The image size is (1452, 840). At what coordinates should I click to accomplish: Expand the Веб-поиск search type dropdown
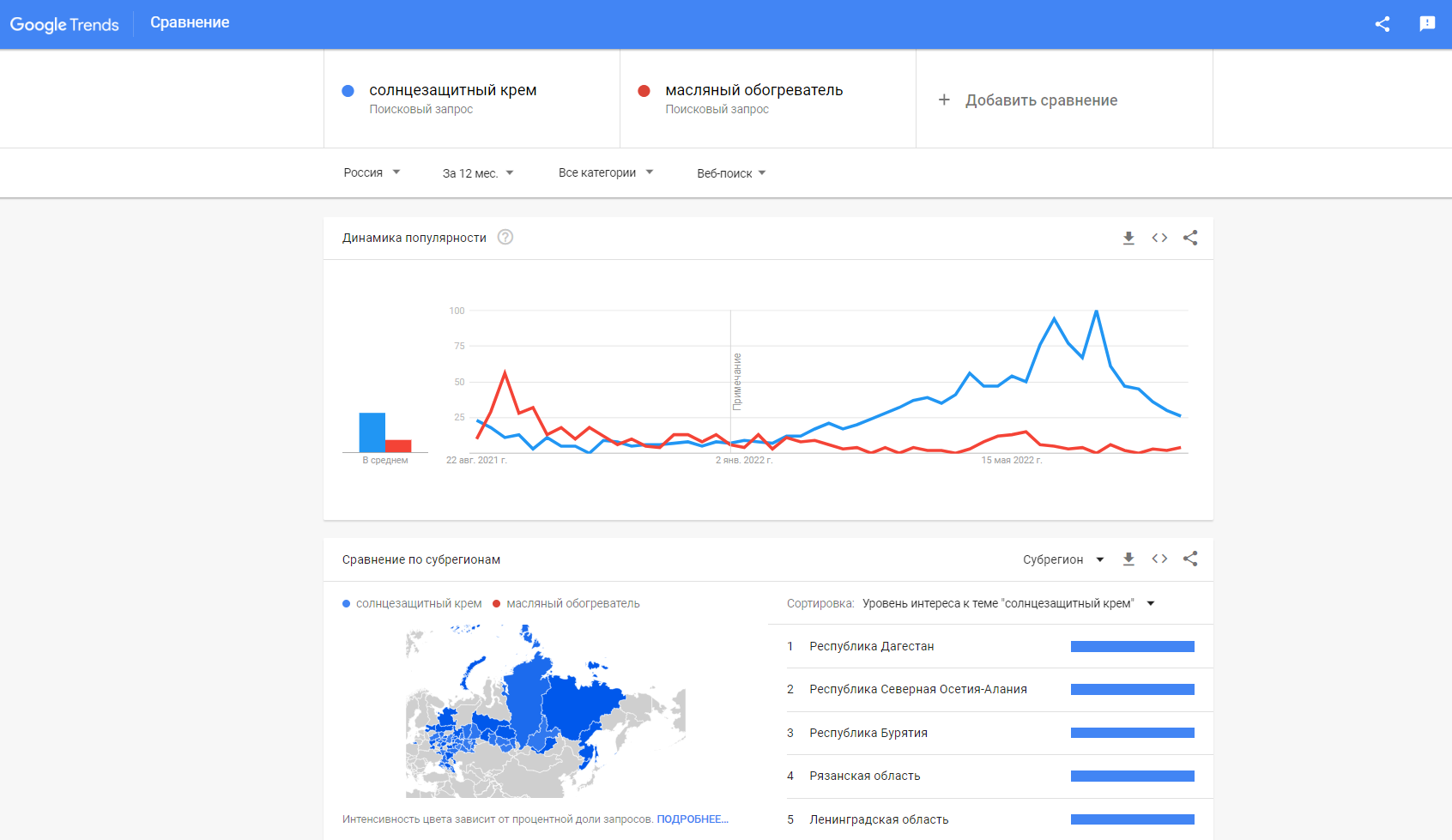[x=731, y=173]
